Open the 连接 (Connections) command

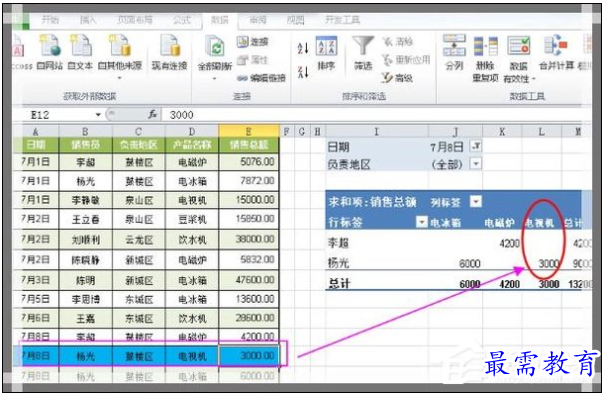pos(253,42)
